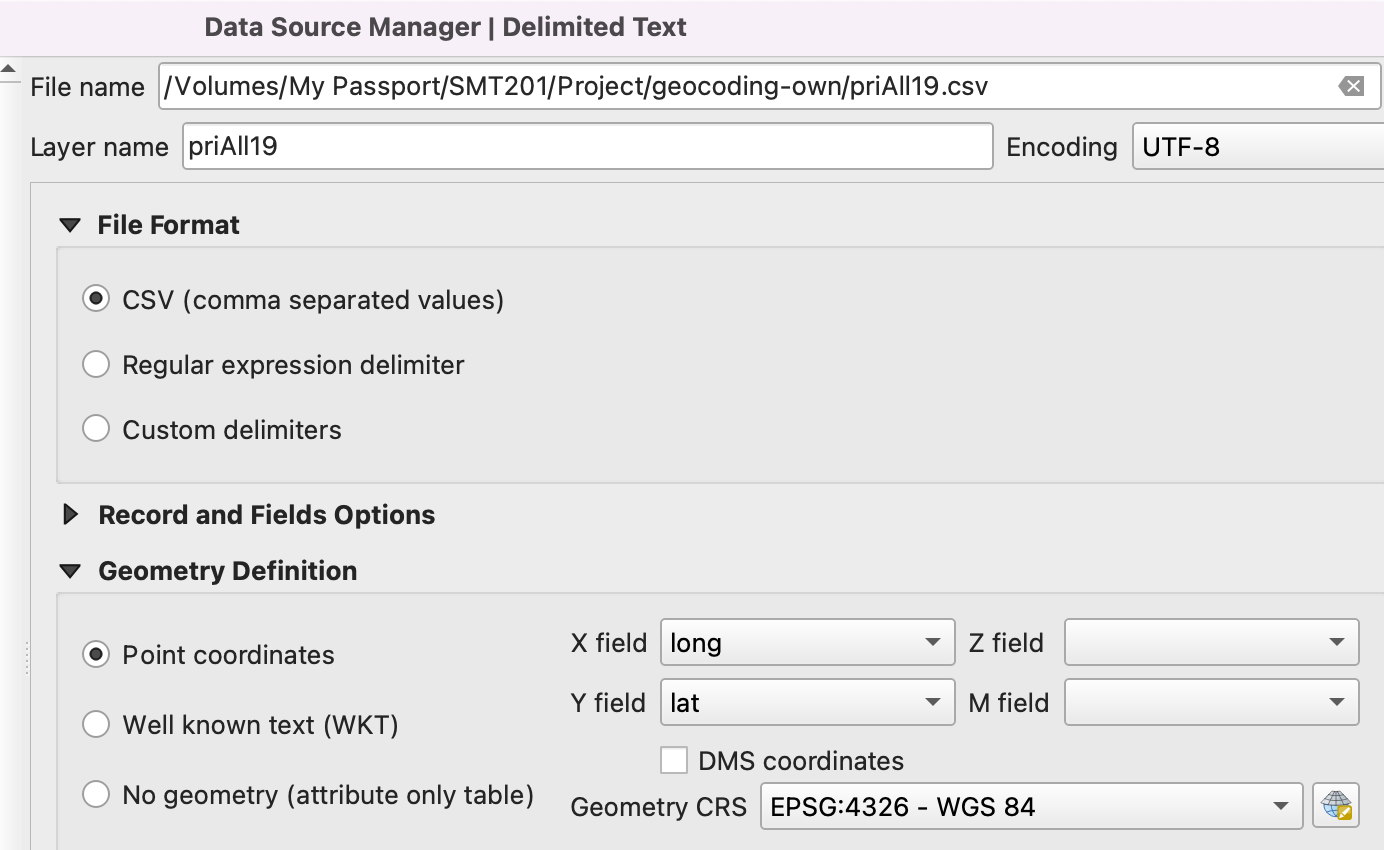Click the scroll-up arrow at left edge

pos(9,70)
